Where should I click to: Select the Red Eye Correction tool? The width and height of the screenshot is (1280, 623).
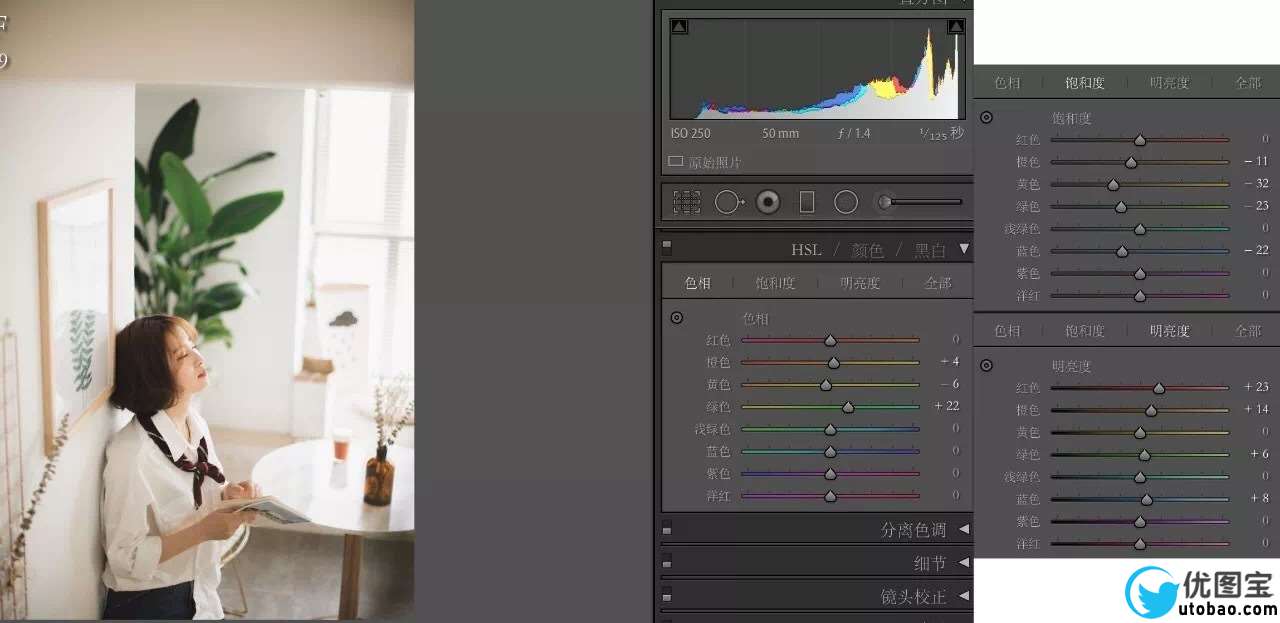coord(768,202)
